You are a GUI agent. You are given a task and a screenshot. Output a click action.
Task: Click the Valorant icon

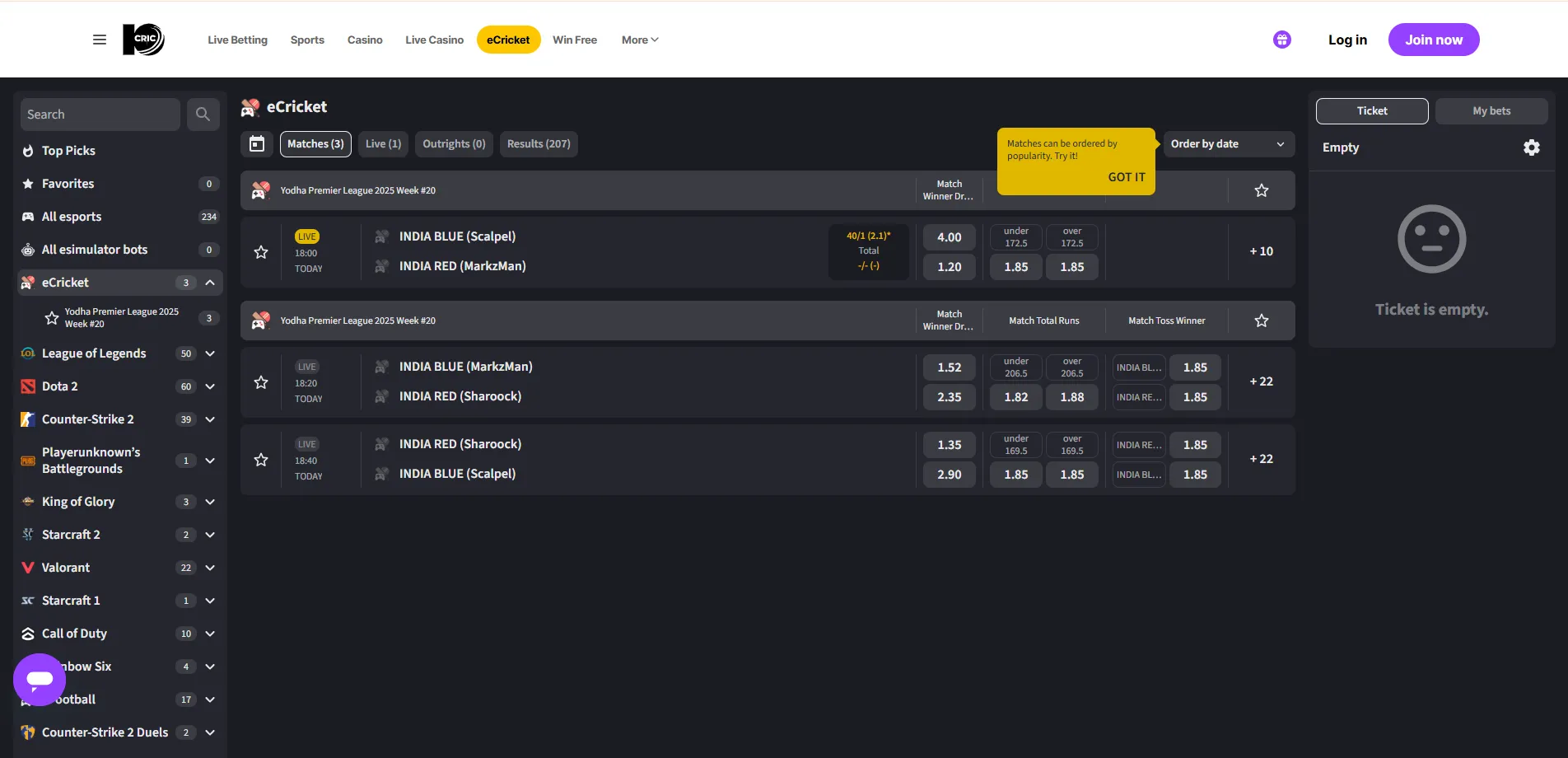[28, 568]
